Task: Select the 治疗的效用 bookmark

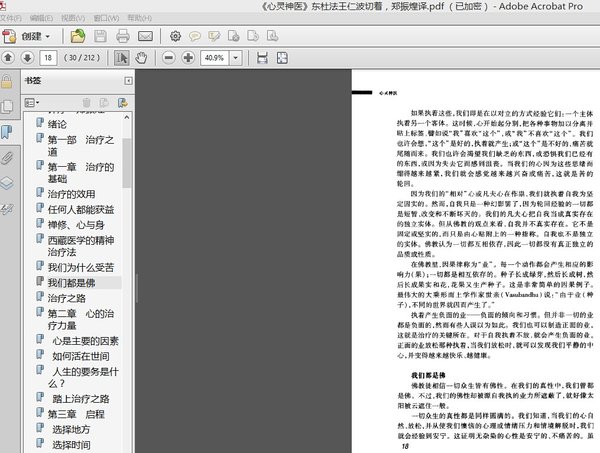Action: point(71,194)
